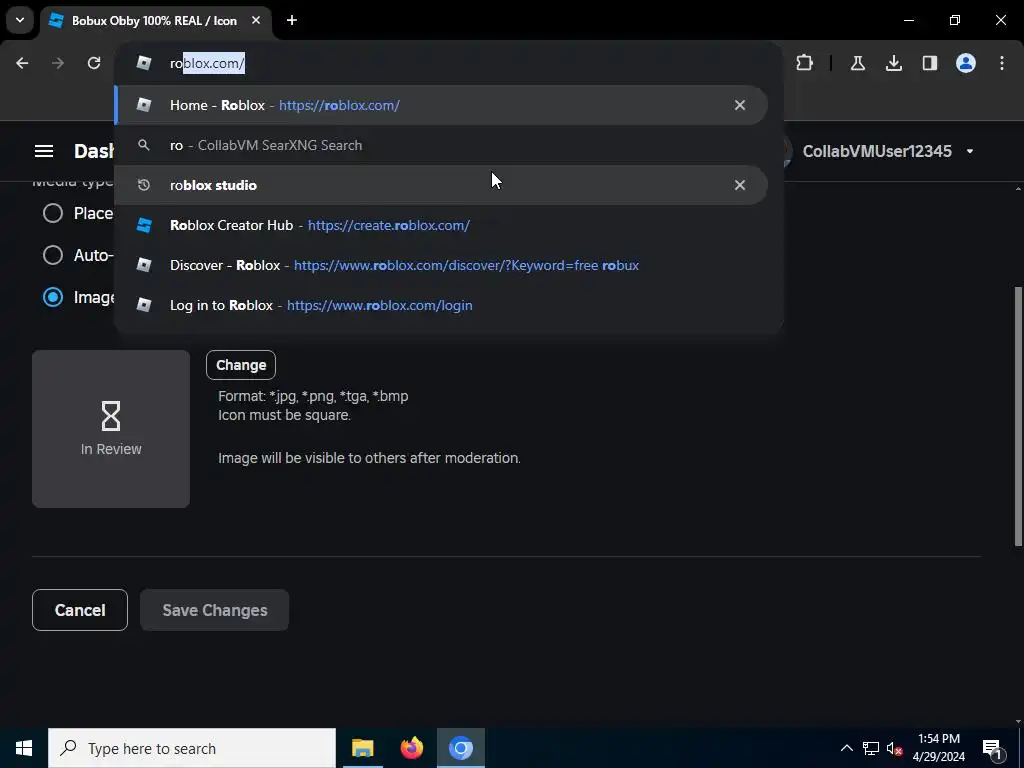Viewport: 1024px width, 768px height.
Task: Remove the roblox studio history suggestion
Action: (739, 185)
